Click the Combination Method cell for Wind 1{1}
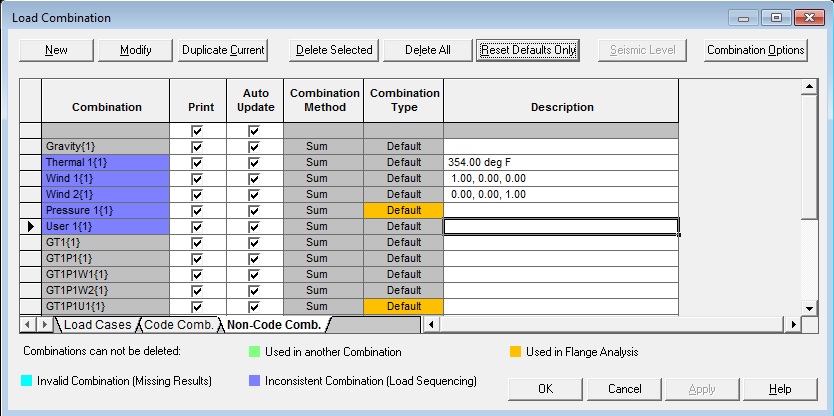834x416 pixels. click(x=324, y=178)
